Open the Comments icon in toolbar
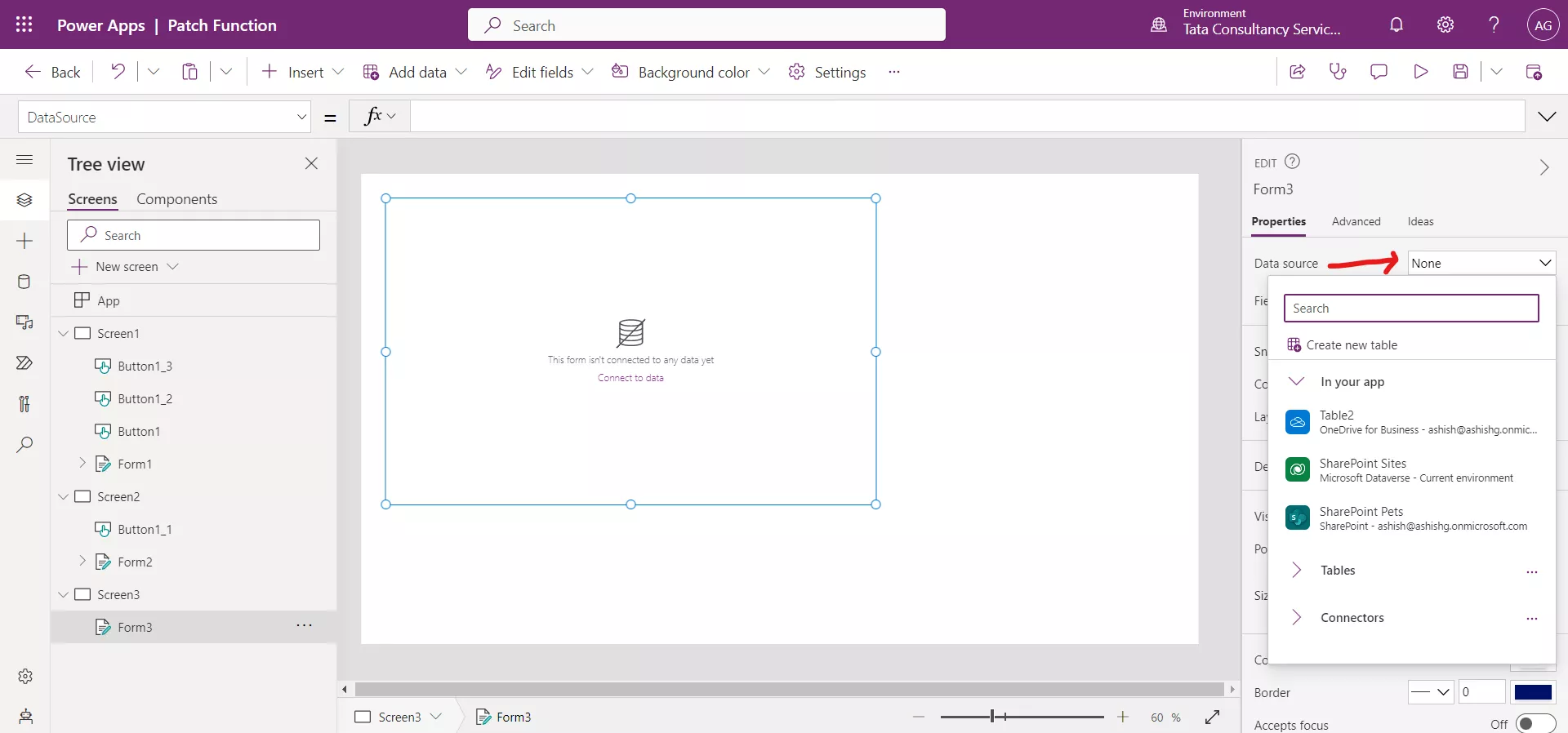The image size is (1568, 733). pos(1379,72)
